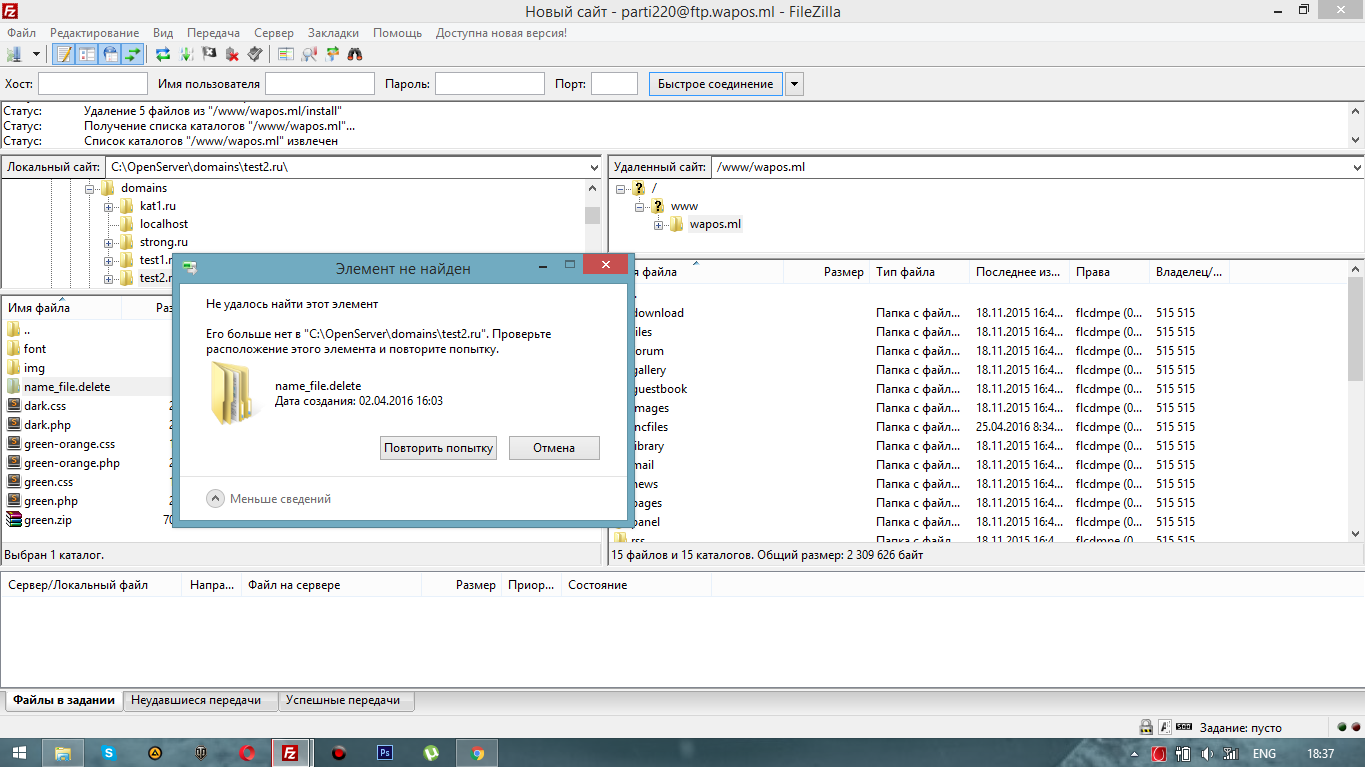Collapse details with Меньше сведений
Screen dimensions: 1365x767
tap(268, 499)
